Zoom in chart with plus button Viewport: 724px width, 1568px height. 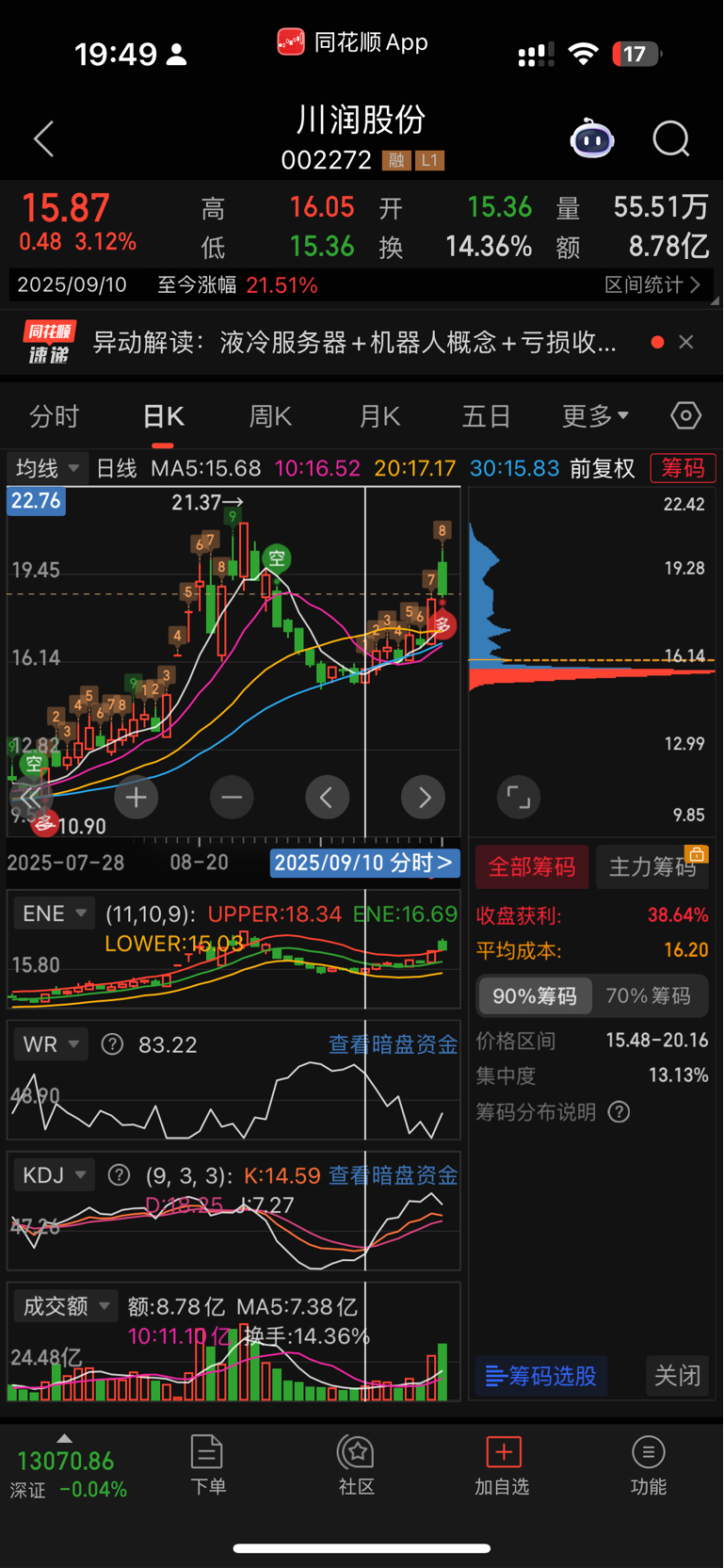point(137,798)
